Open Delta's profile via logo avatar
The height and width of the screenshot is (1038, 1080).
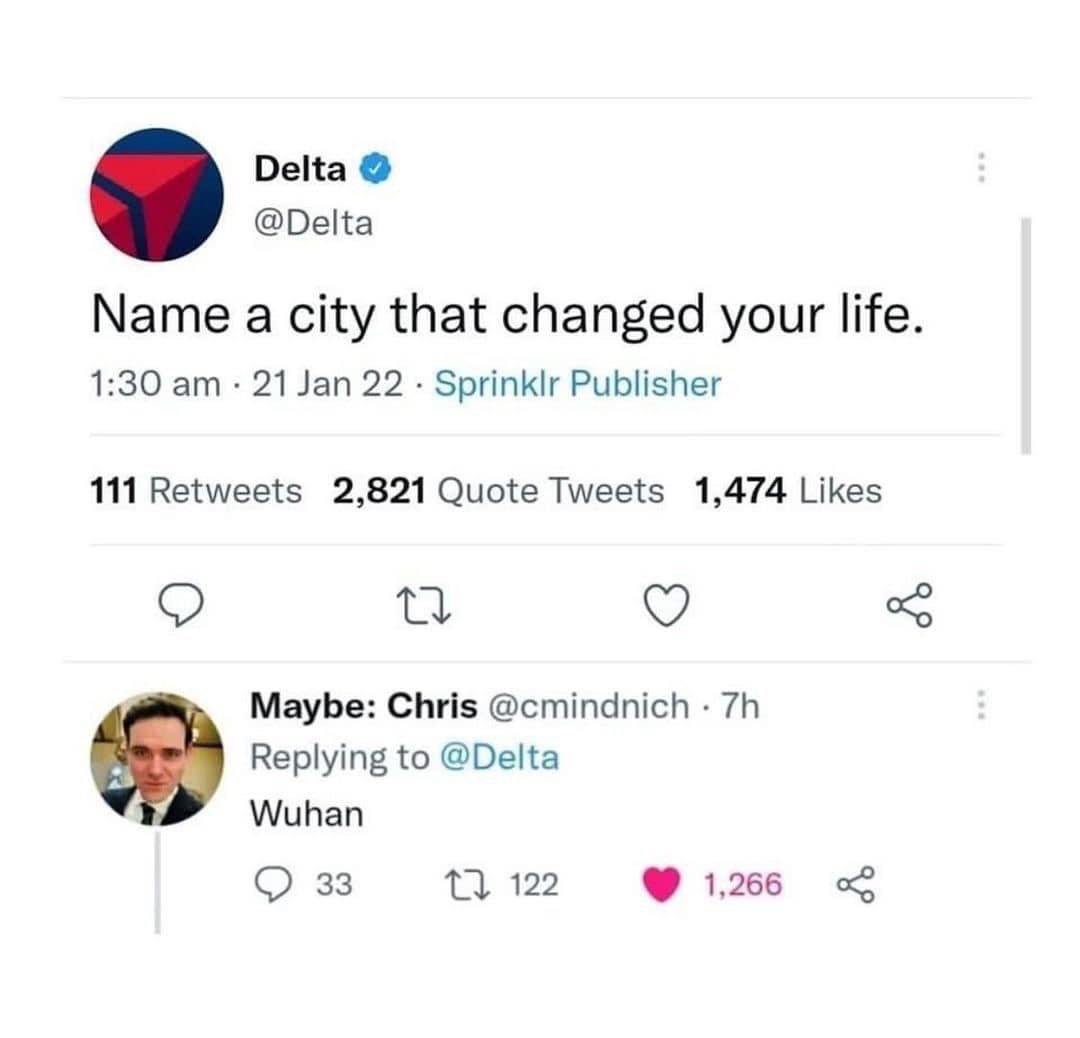coord(157,195)
